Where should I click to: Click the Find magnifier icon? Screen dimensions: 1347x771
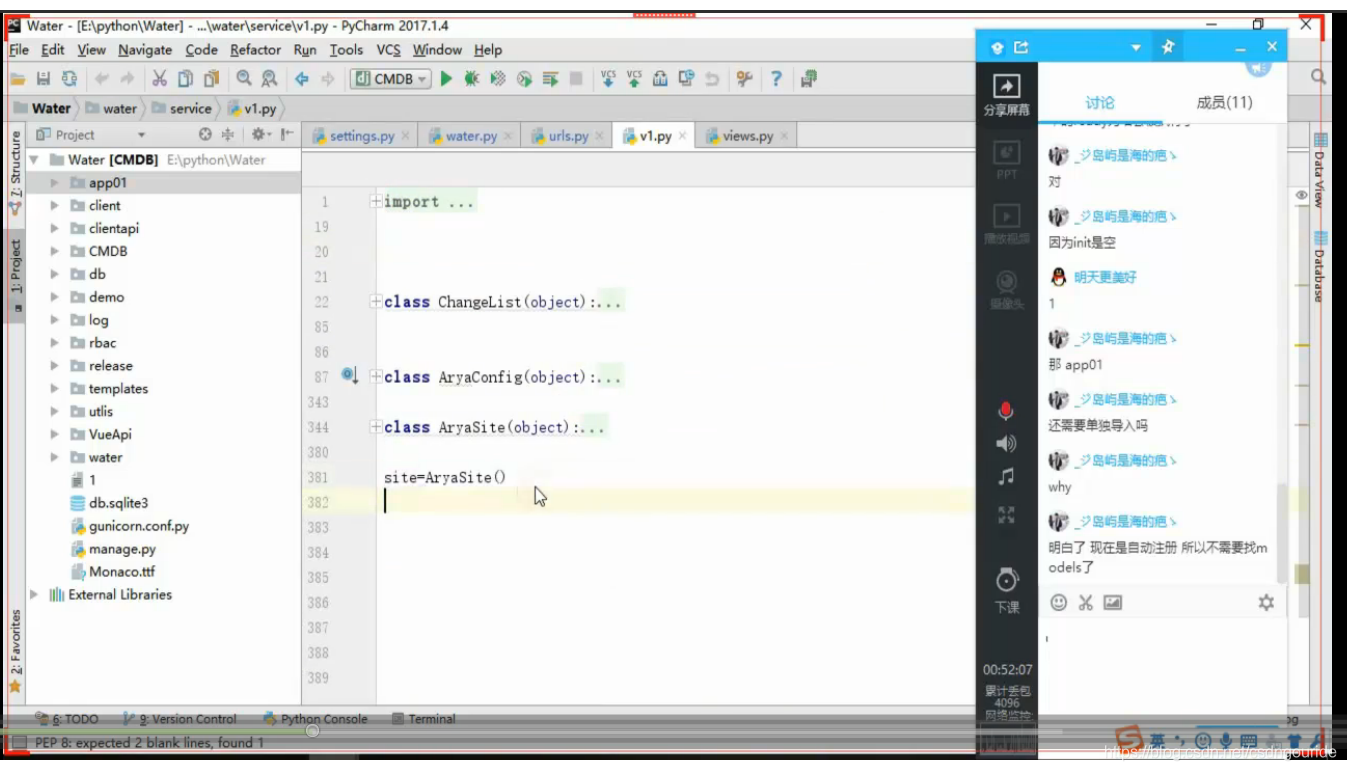[244, 79]
